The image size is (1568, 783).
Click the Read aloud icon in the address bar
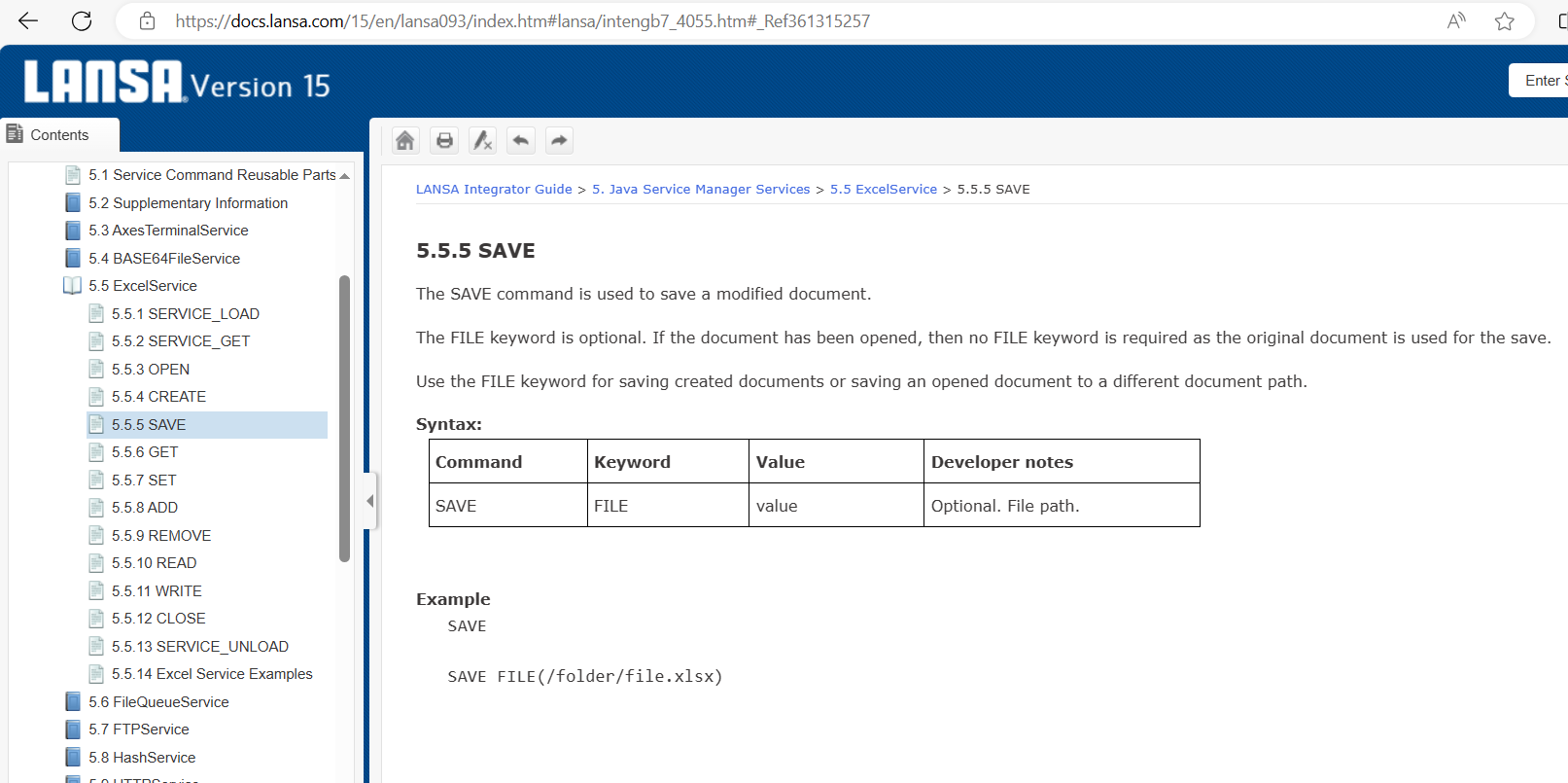click(1456, 21)
